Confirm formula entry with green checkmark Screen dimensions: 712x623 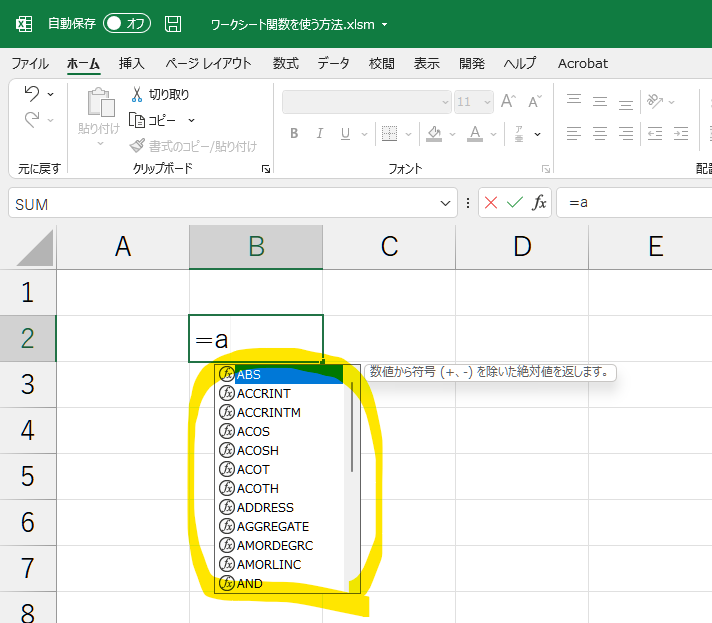[515, 203]
